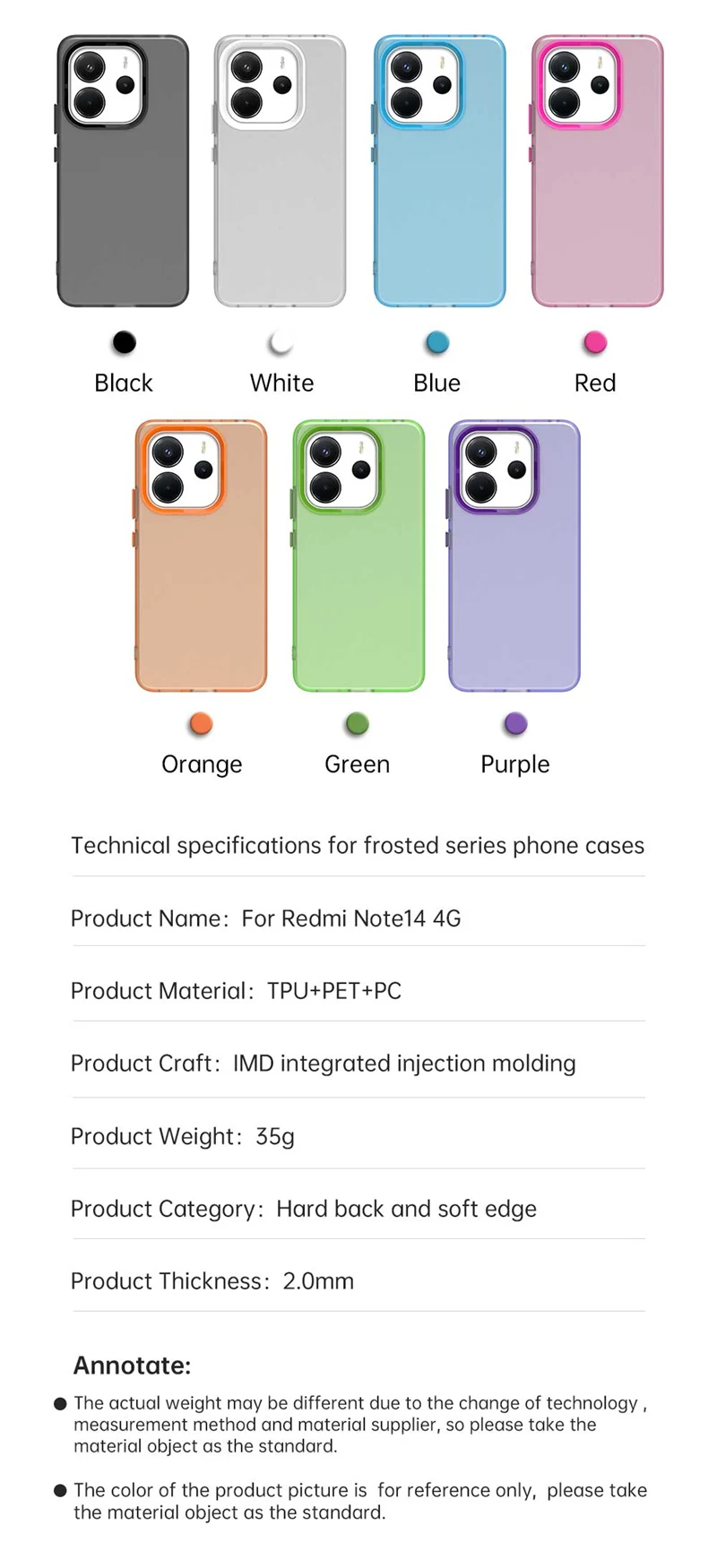Select the white frosted phone case image
This screenshot has width=717, height=1568.
point(280,171)
